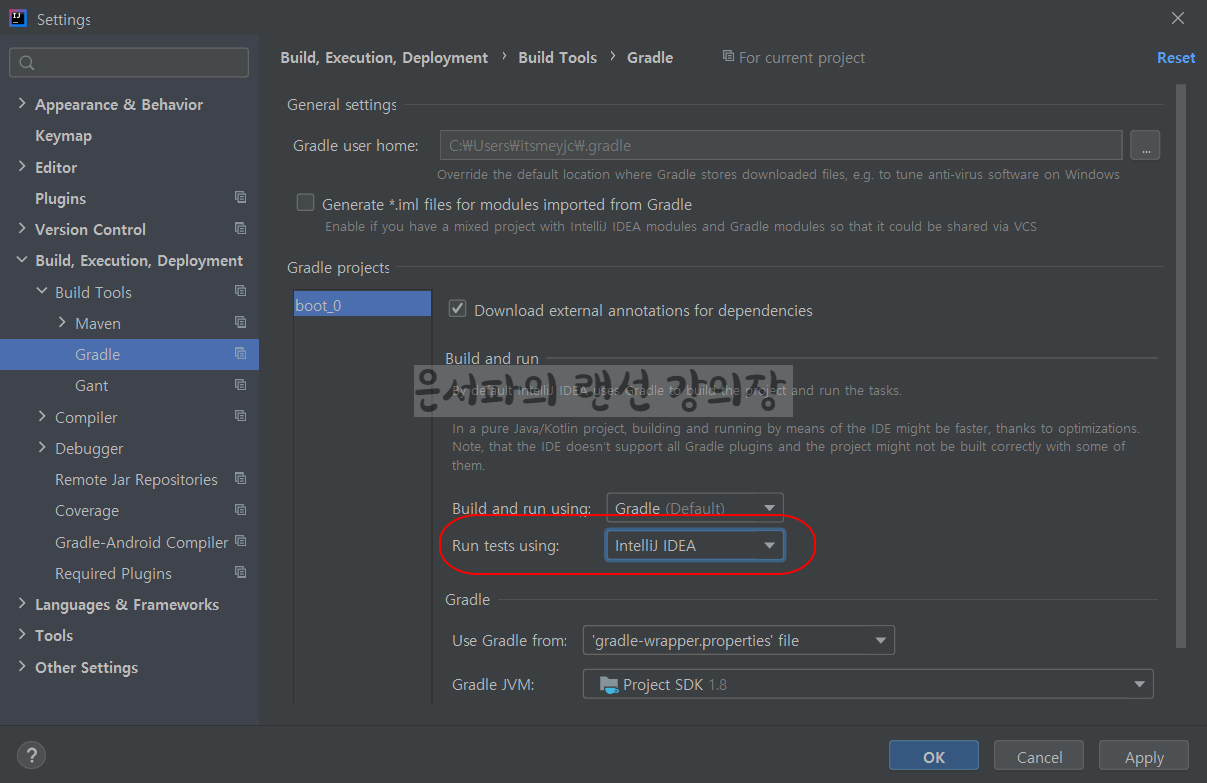Click project-level icon next to Gant
Viewport: 1207px width, 783px height.
[240, 384]
